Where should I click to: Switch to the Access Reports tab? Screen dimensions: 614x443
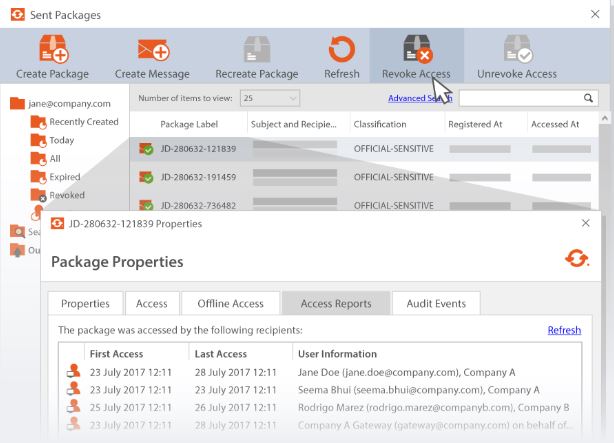[x=336, y=304]
